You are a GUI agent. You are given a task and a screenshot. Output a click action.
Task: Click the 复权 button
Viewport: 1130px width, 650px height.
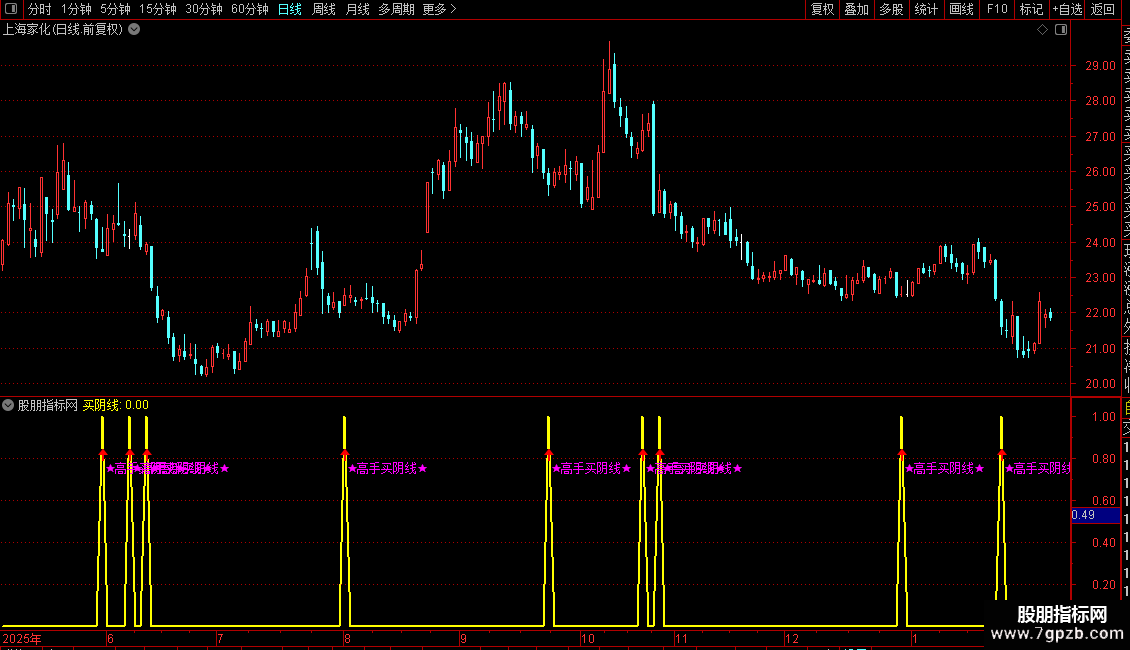(x=822, y=9)
